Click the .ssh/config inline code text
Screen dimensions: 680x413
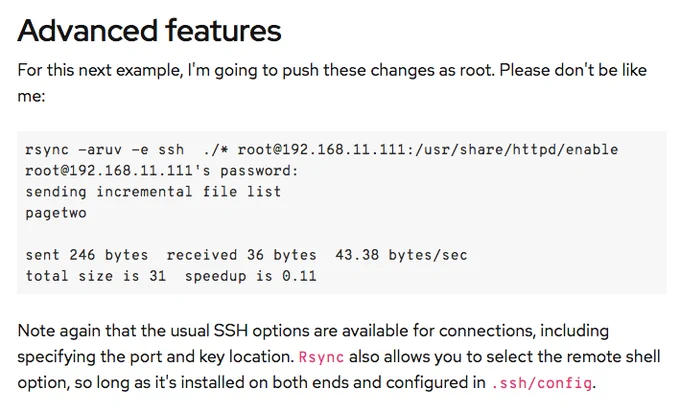coord(542,383)
